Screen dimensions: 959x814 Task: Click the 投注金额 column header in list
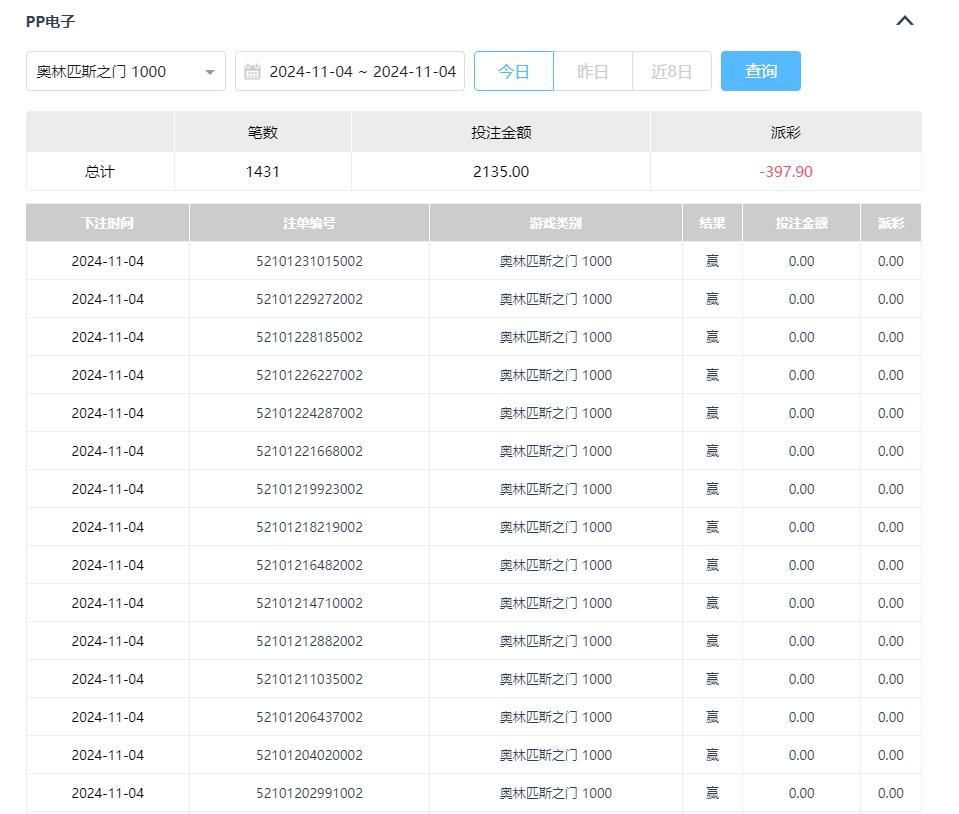click(x=801, y=223)
